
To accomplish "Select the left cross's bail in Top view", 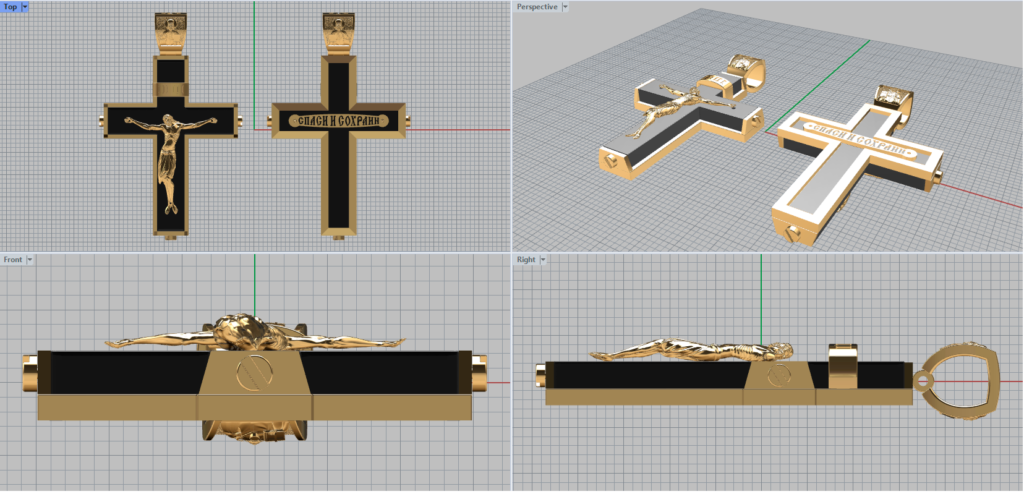I will [x=170, y=33].
